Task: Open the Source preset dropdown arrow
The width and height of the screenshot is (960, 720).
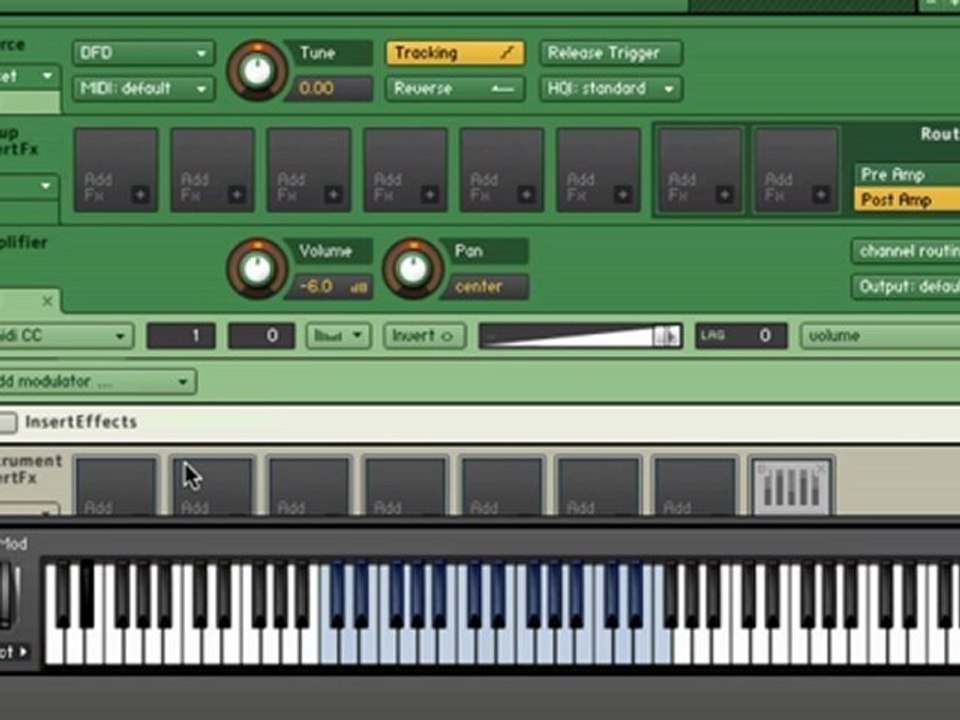Action: click(47, 77)
